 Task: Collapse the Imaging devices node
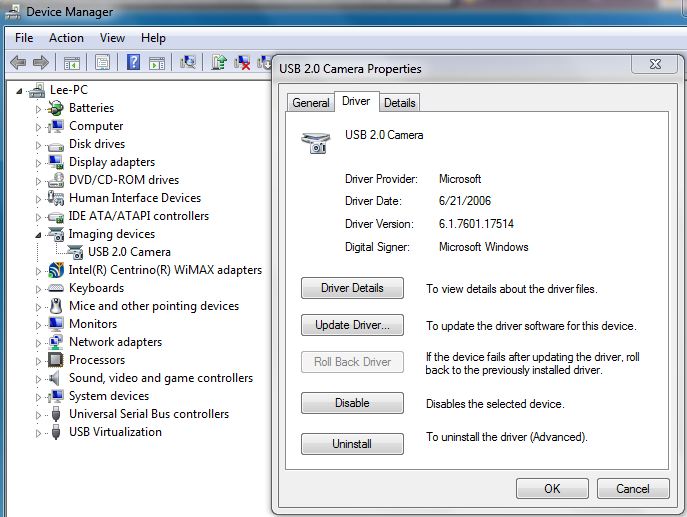pyautogui.click(x=38, y=235)
